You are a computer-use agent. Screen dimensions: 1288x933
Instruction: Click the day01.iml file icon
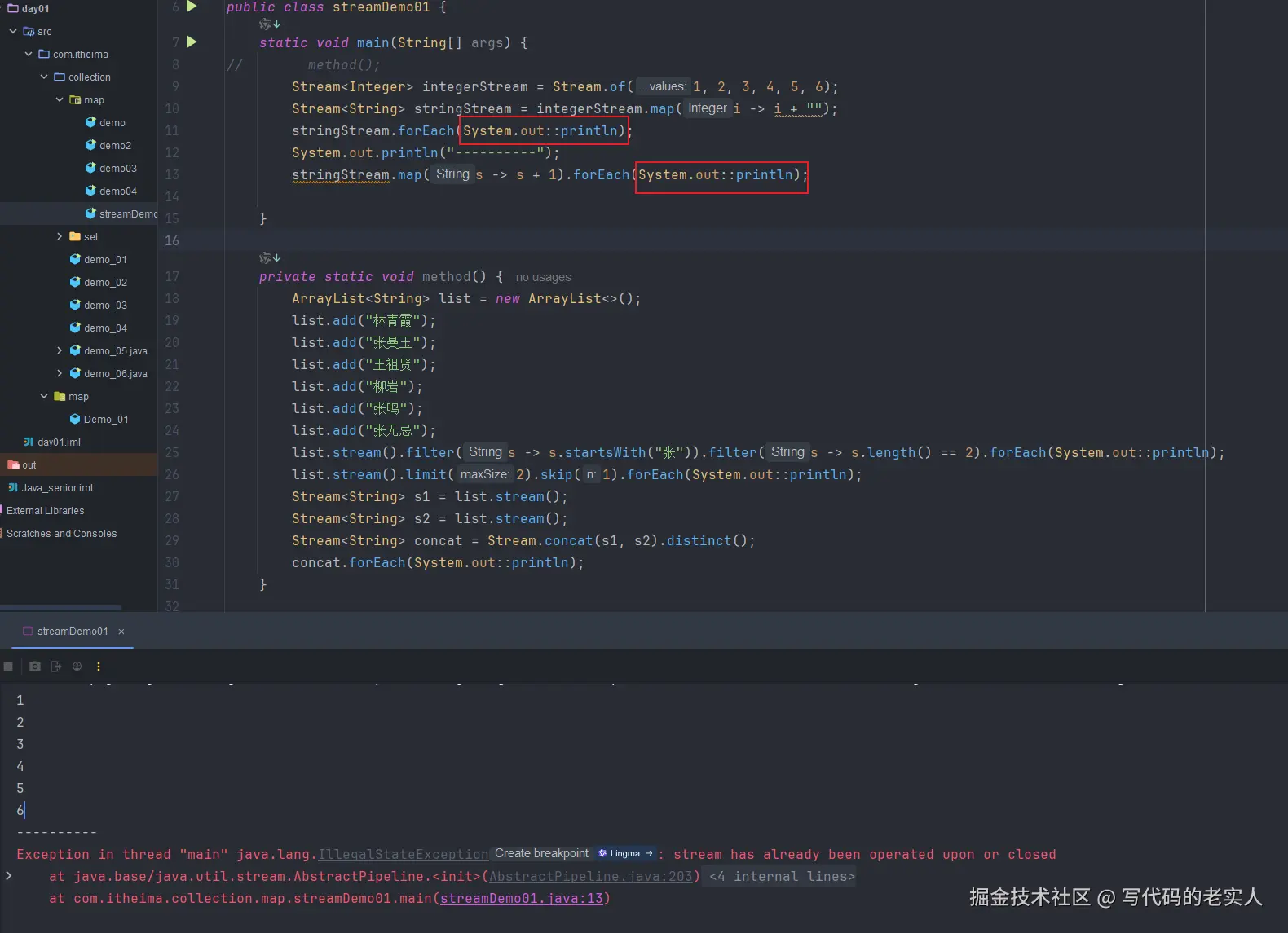pyautogui.click(x=29, y=442)
